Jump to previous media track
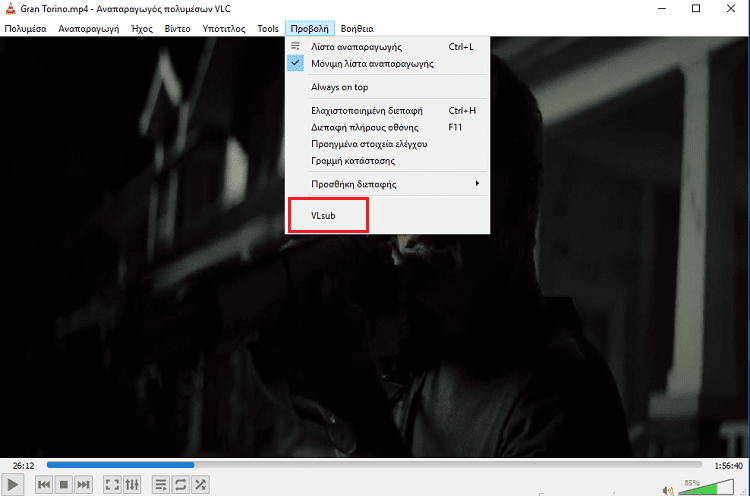750x496 pixels. 44,485
